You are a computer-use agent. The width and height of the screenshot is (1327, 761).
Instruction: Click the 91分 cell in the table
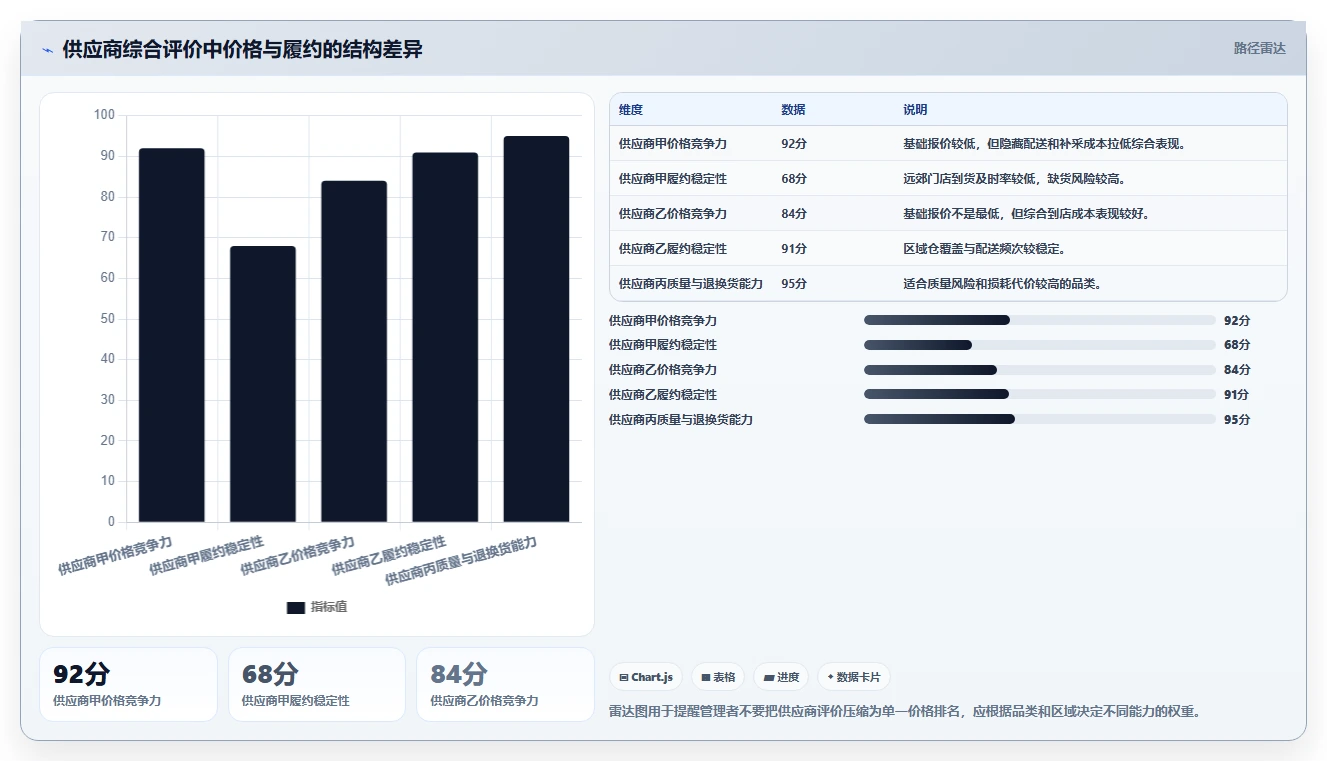[x=794, y=249]
